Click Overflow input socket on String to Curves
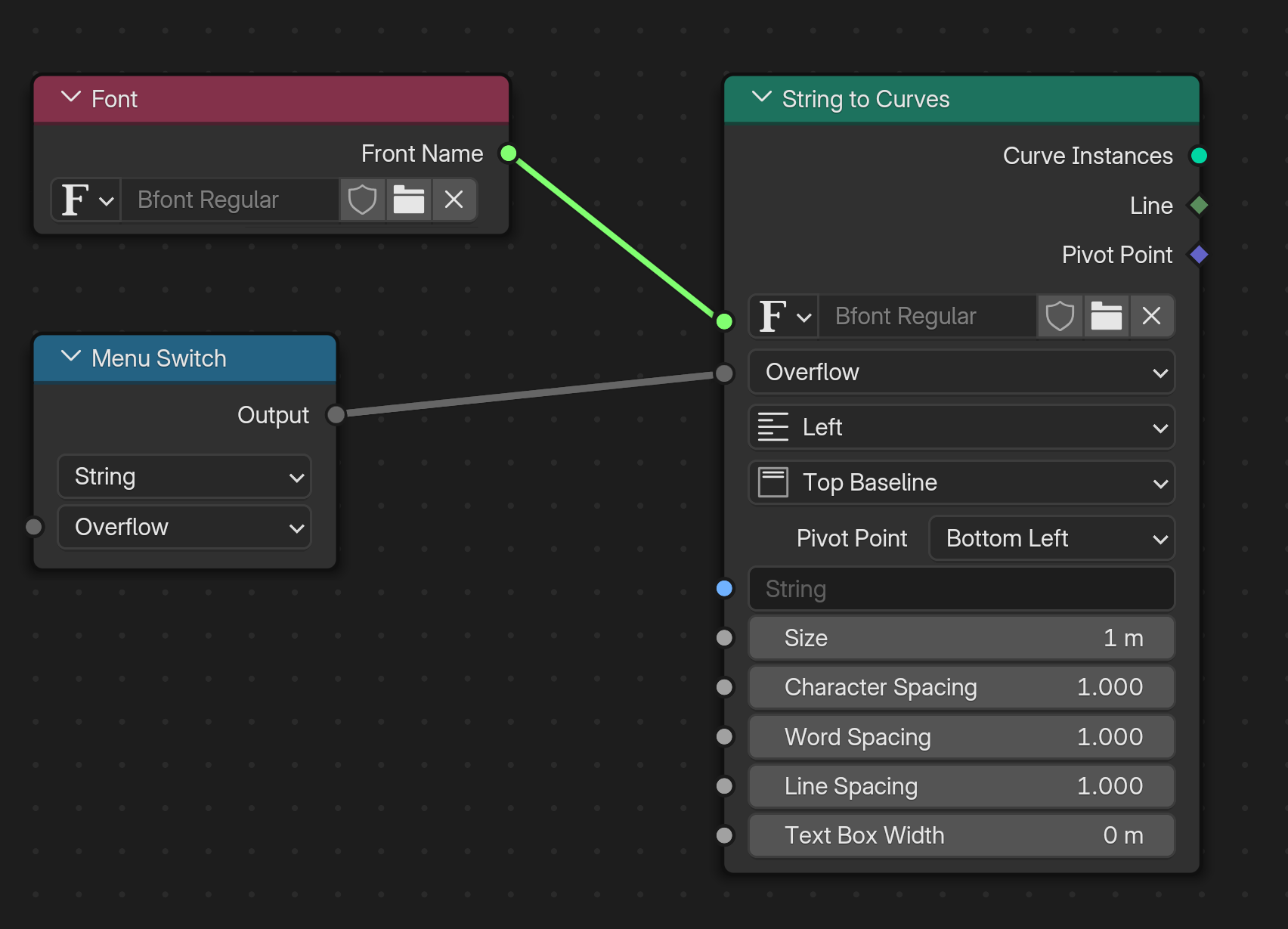1288x929 pixels. tap(724, 373)
